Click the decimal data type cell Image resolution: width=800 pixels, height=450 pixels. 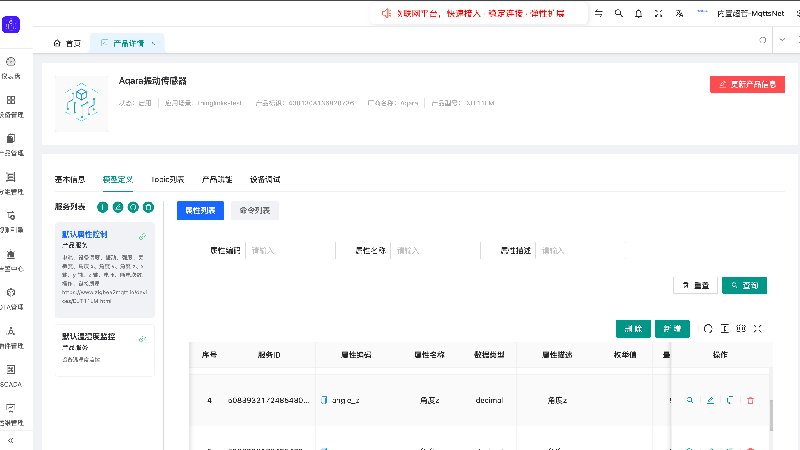[489, 401]
